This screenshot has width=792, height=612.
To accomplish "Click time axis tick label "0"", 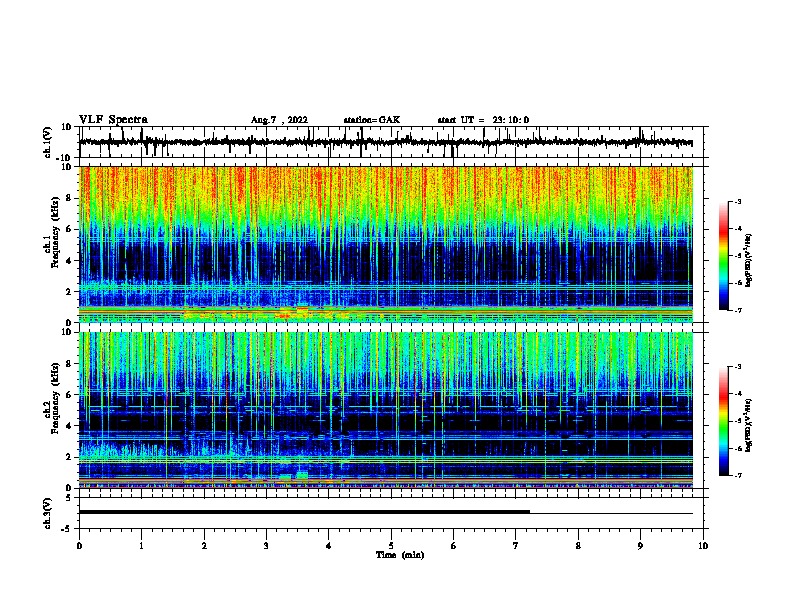I will point(79,546).
